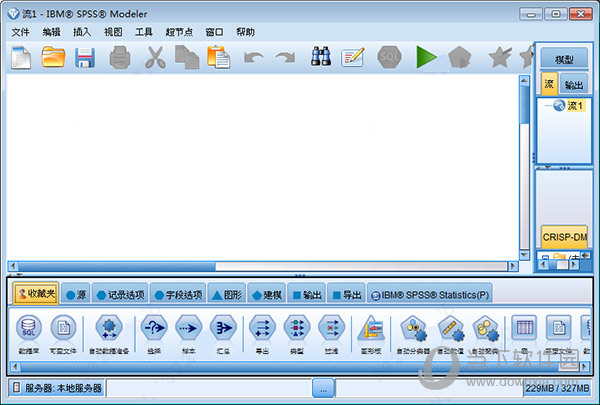
Task: Search for nodes with the binoculars icon
Action: coord(321,57)
